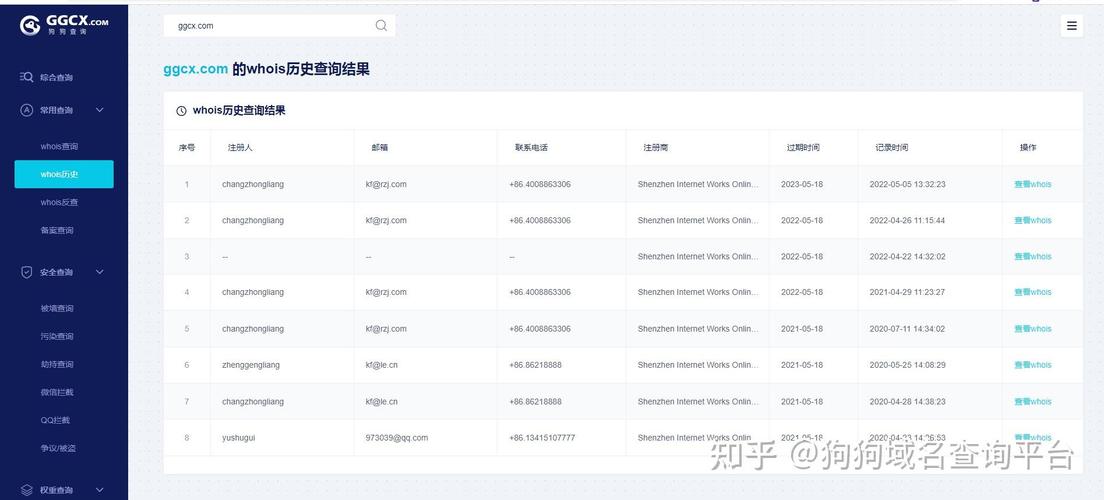1104x500 pixels.
Task: Click the 常用查询 circle icon in sidebar
Action: (27, 111)
